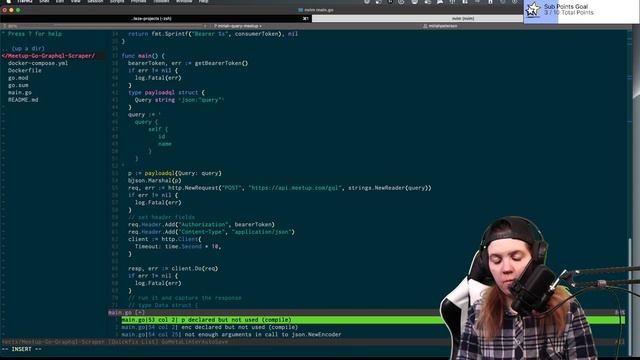Place cursor on 'type payloadql struct {' line

tap(167, 93)
